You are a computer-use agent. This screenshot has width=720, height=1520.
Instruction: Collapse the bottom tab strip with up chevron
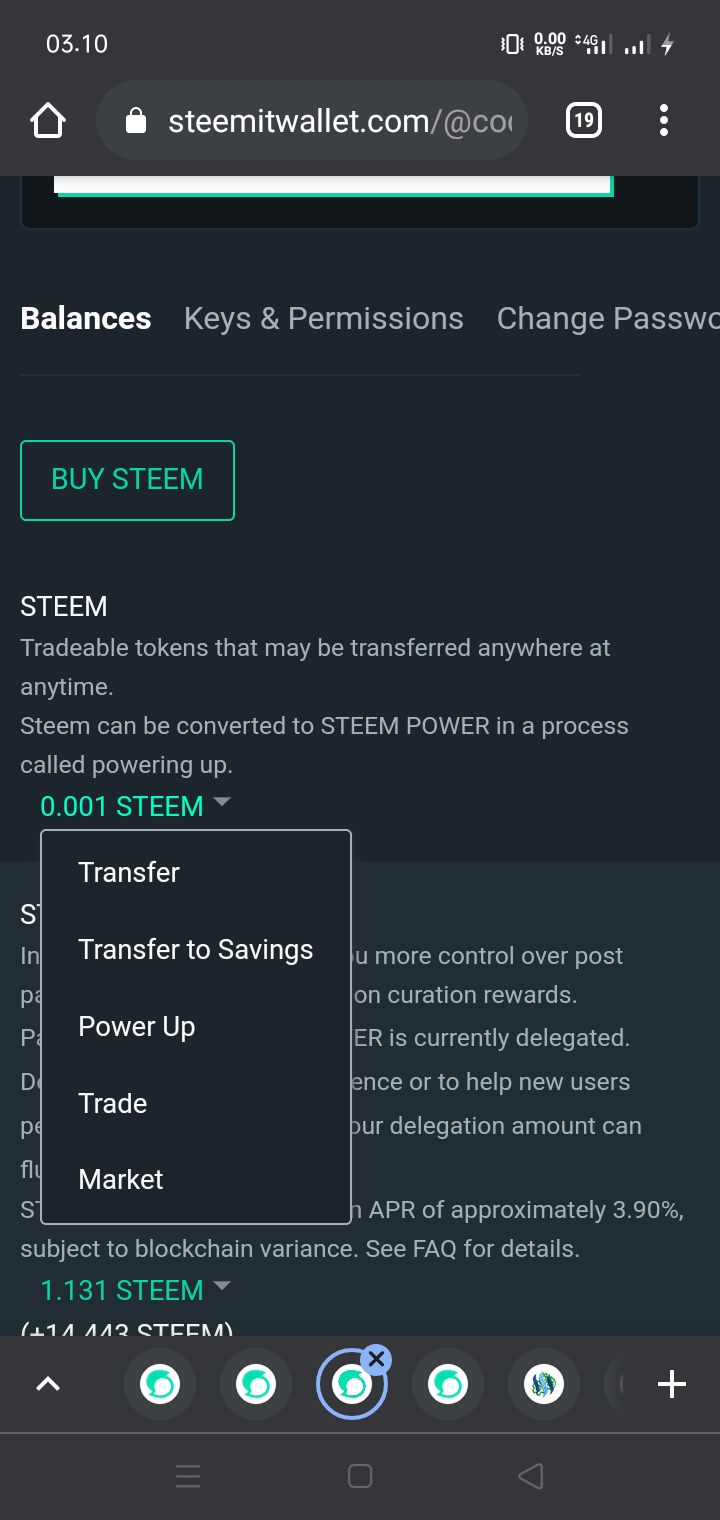pyautogui.click(x=48, y=1385)
